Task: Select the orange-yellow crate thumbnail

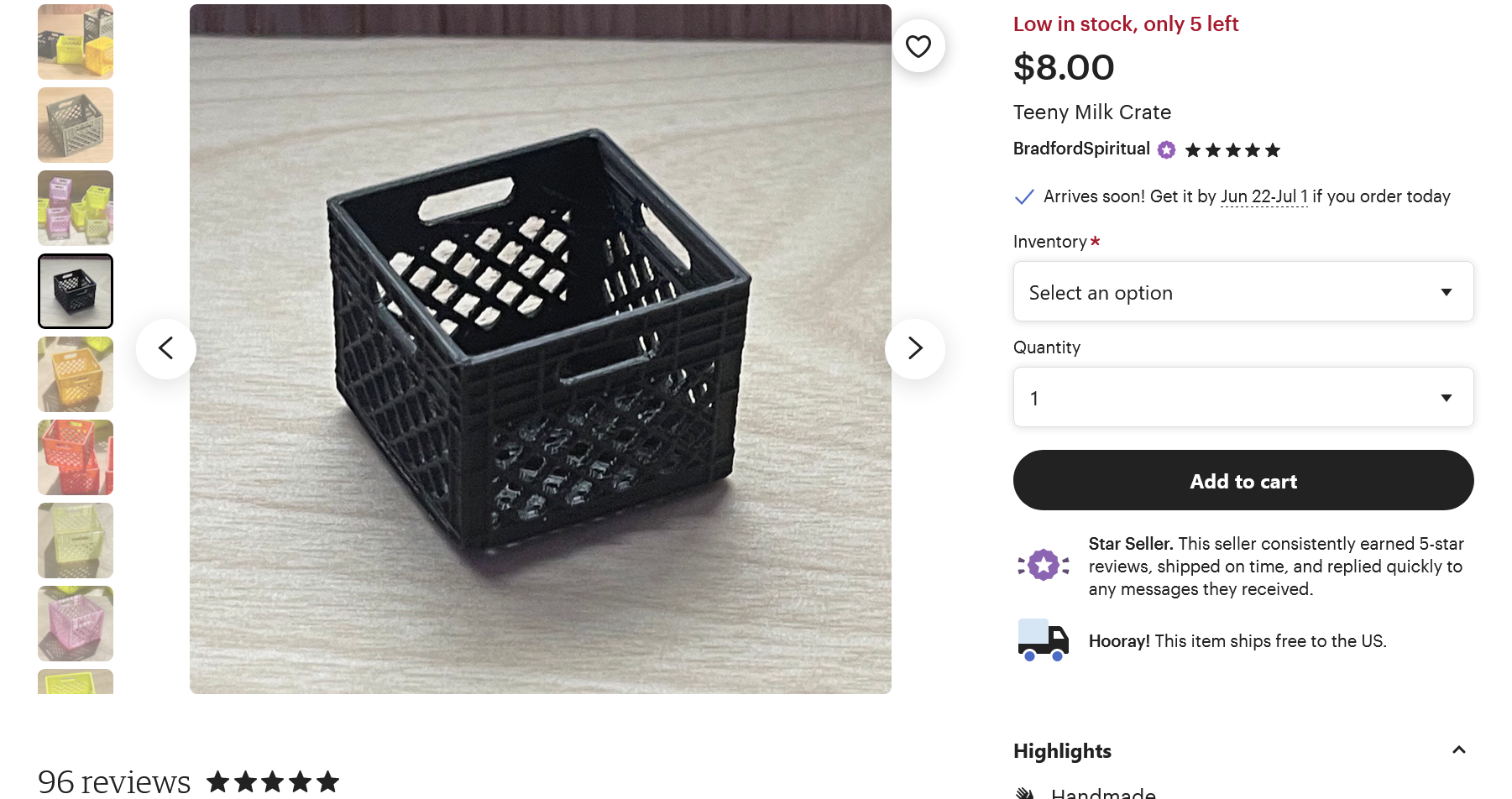Action: point(76,374)
